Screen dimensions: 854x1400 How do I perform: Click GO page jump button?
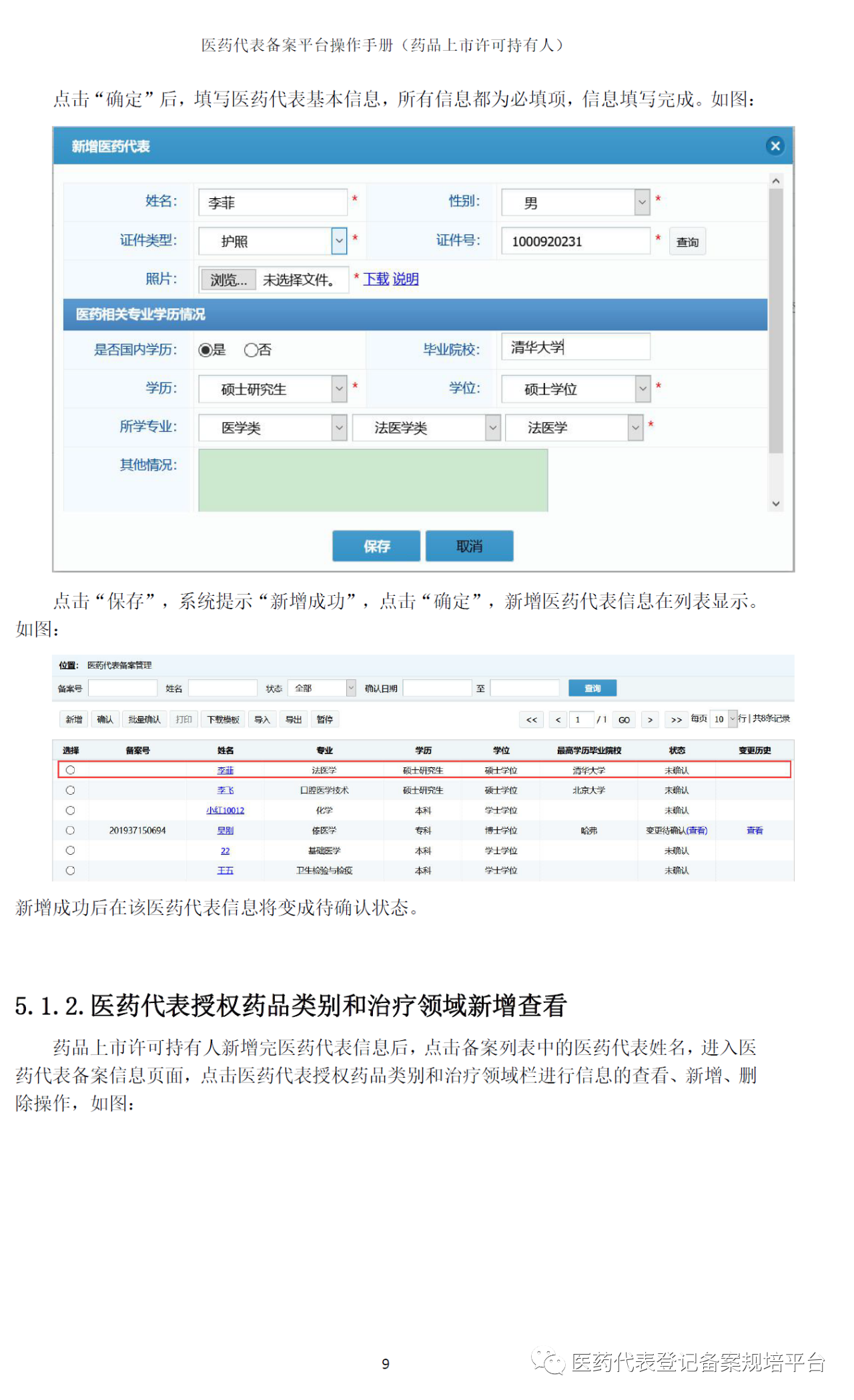tap(624, 719)
